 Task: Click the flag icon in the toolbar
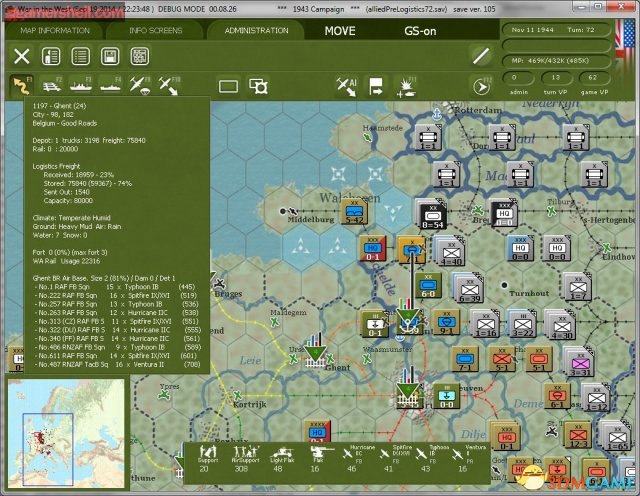pos(376,86)
